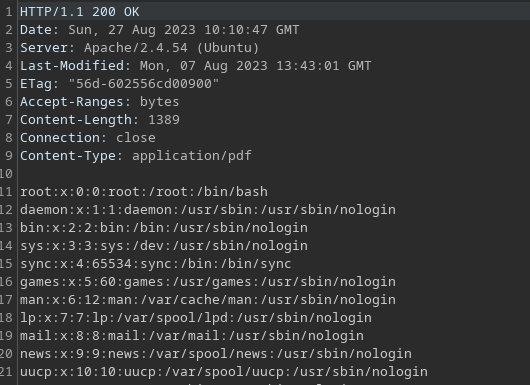The image size is (530, 385).
Task: Click the Server Apache/2.4.54 header
Action: click(x=140, y=48)
